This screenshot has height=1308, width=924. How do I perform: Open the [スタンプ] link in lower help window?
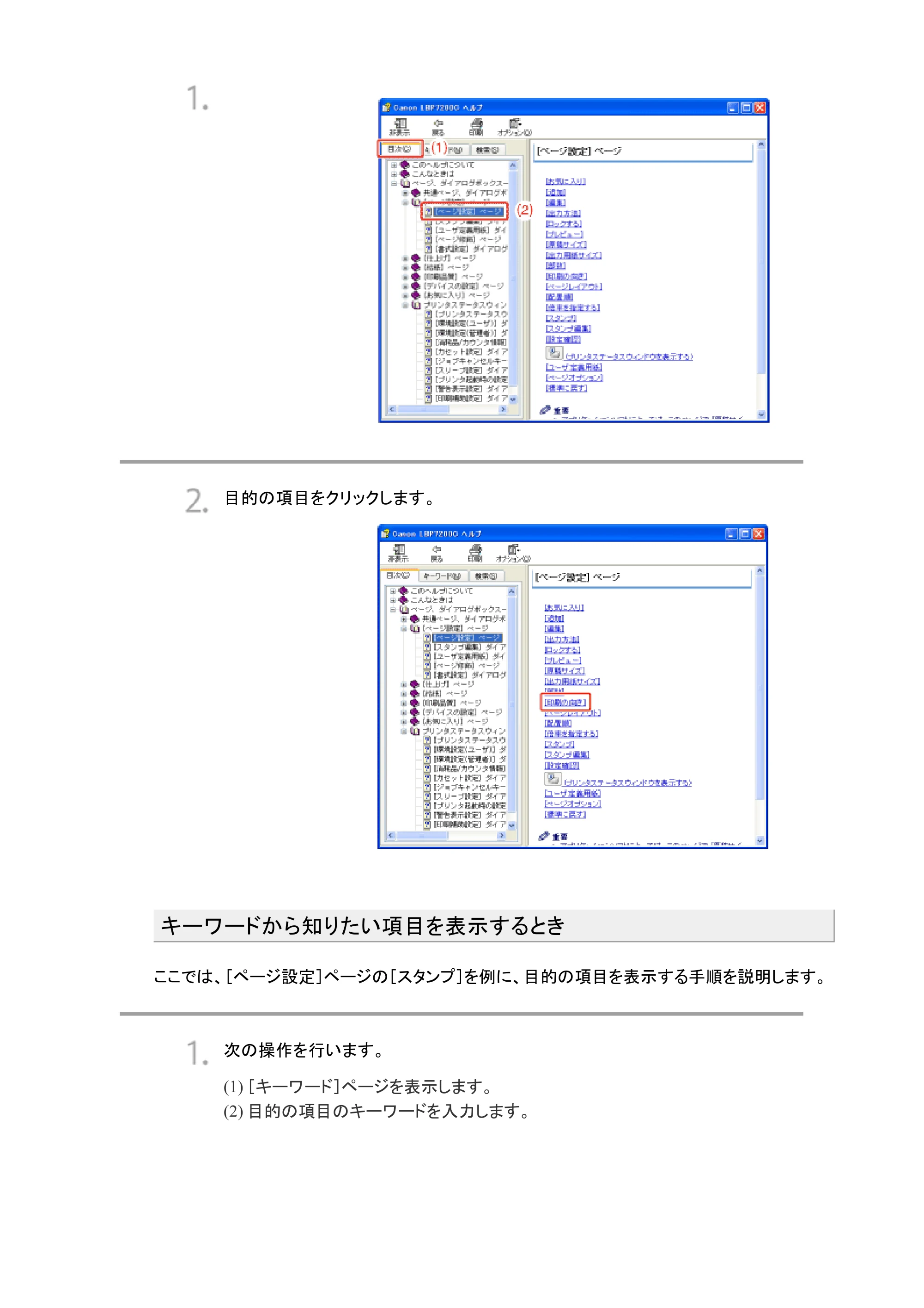(x=559, y=744)
